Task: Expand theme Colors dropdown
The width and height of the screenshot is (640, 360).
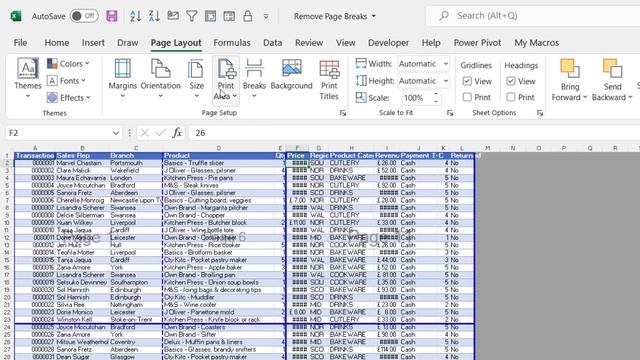Action: click(68, 64)
